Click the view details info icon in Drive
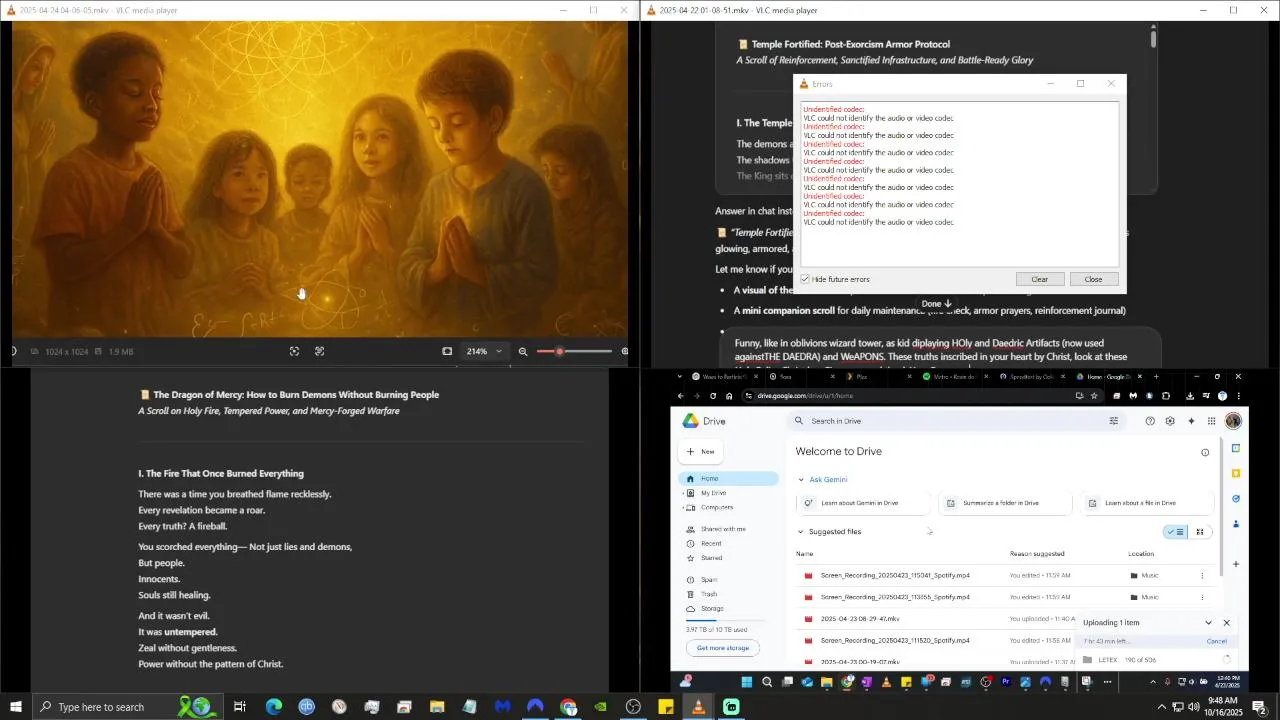 [x=1205, y=452]
